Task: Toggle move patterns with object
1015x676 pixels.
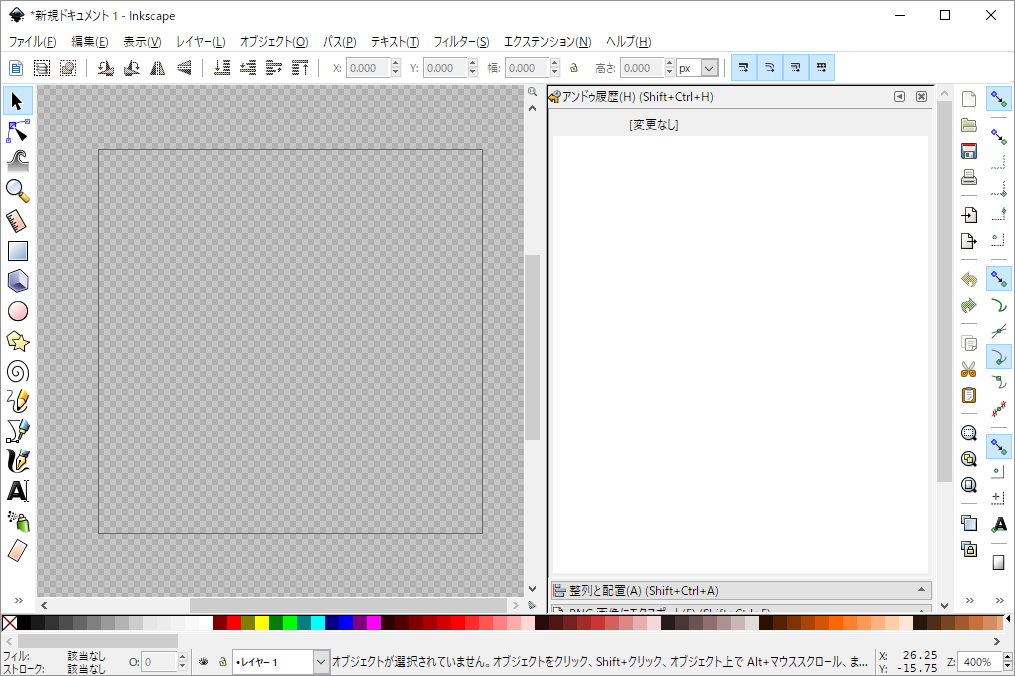Action: coord(821,68)
